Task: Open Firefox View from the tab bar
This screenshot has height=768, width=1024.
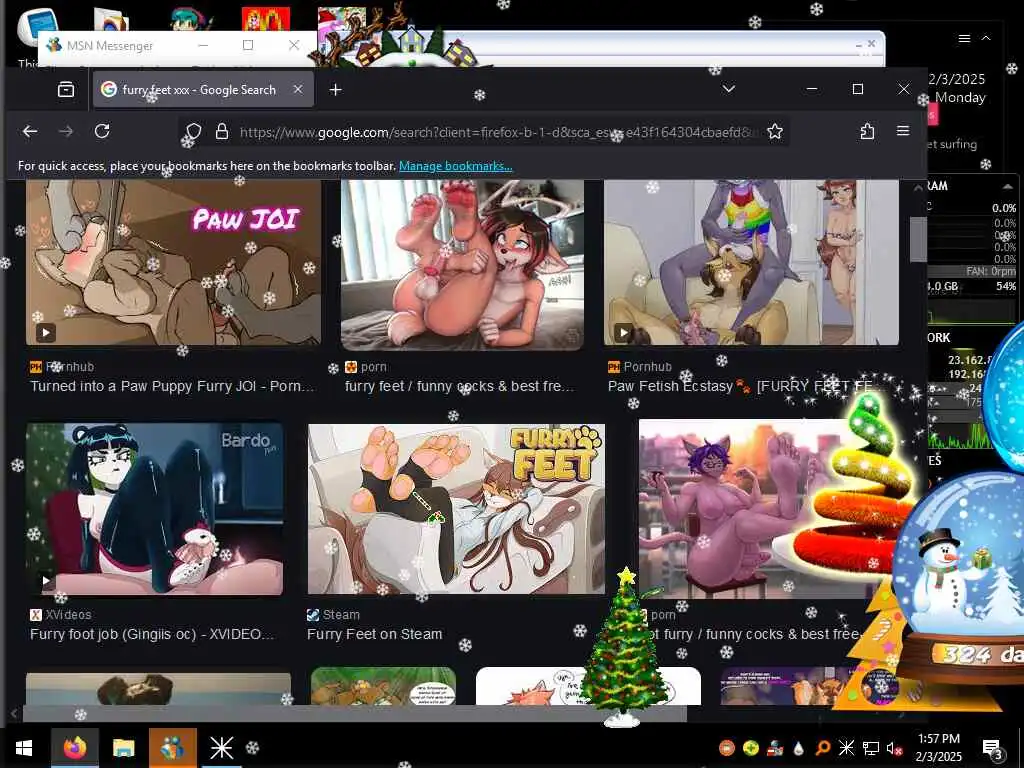Action: 66,89
